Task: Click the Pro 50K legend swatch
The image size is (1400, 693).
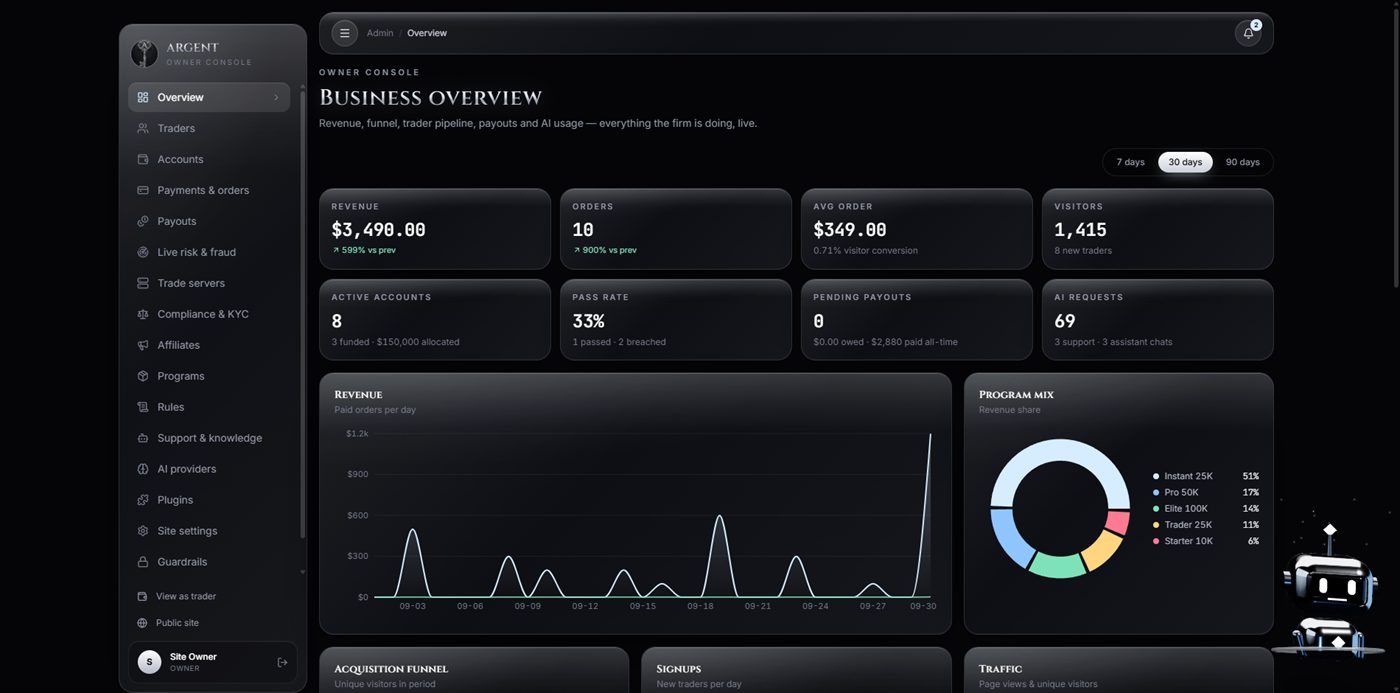Action: [x=1156, y=493]
